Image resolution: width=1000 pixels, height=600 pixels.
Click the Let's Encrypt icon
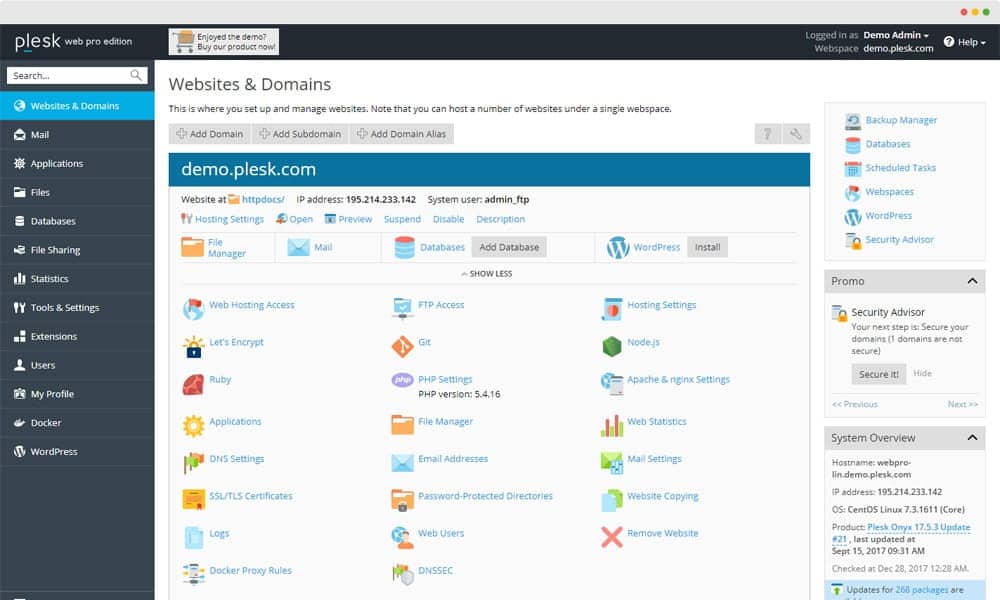pyautogui.click(x=193, y=346)
